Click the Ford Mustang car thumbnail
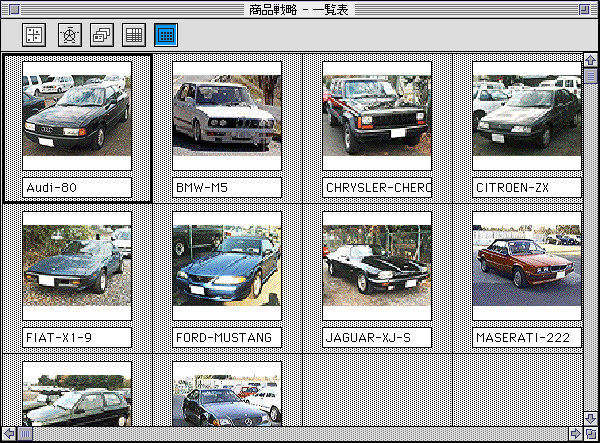Image resolution: width=600 pixels, height=443 pixels. 227,266
